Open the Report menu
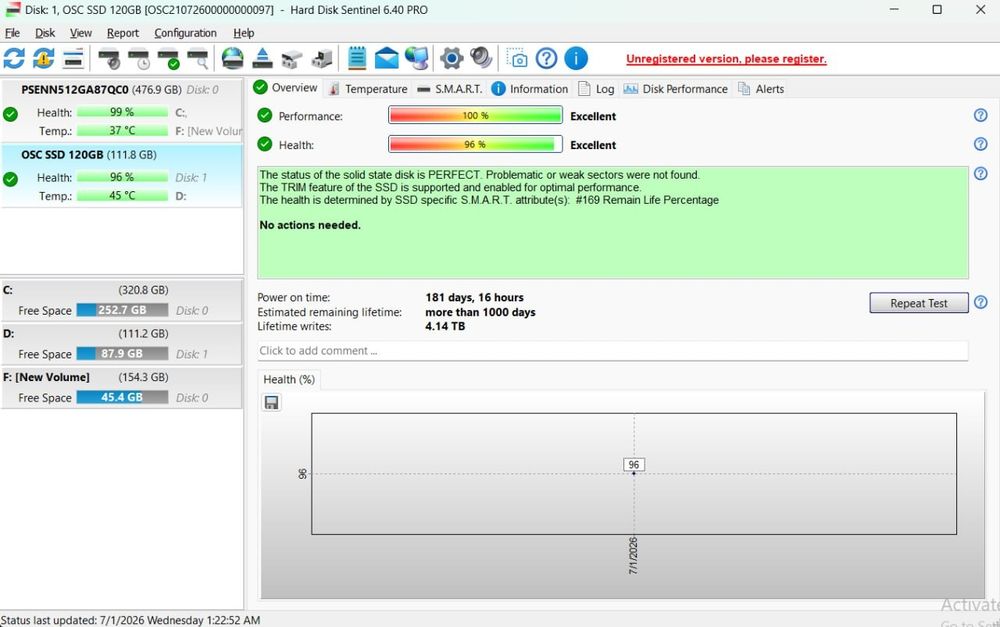Image resolution: width=1000 pixels, height=627 pixels. 122,33
